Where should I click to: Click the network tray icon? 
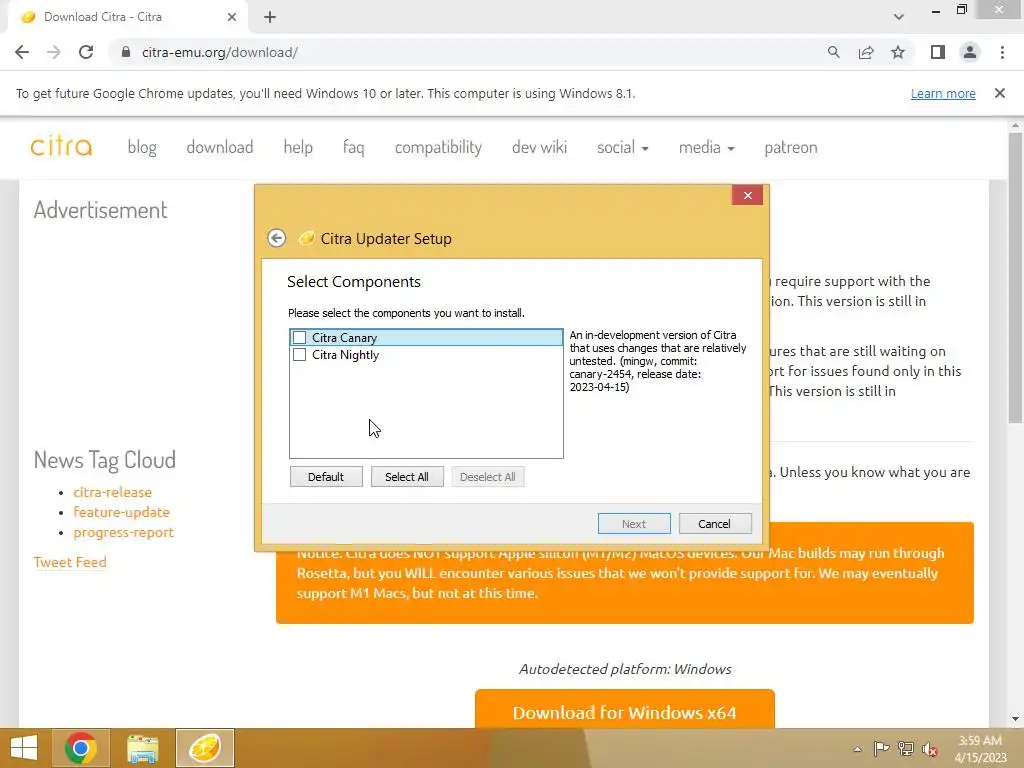pos(906,749)
